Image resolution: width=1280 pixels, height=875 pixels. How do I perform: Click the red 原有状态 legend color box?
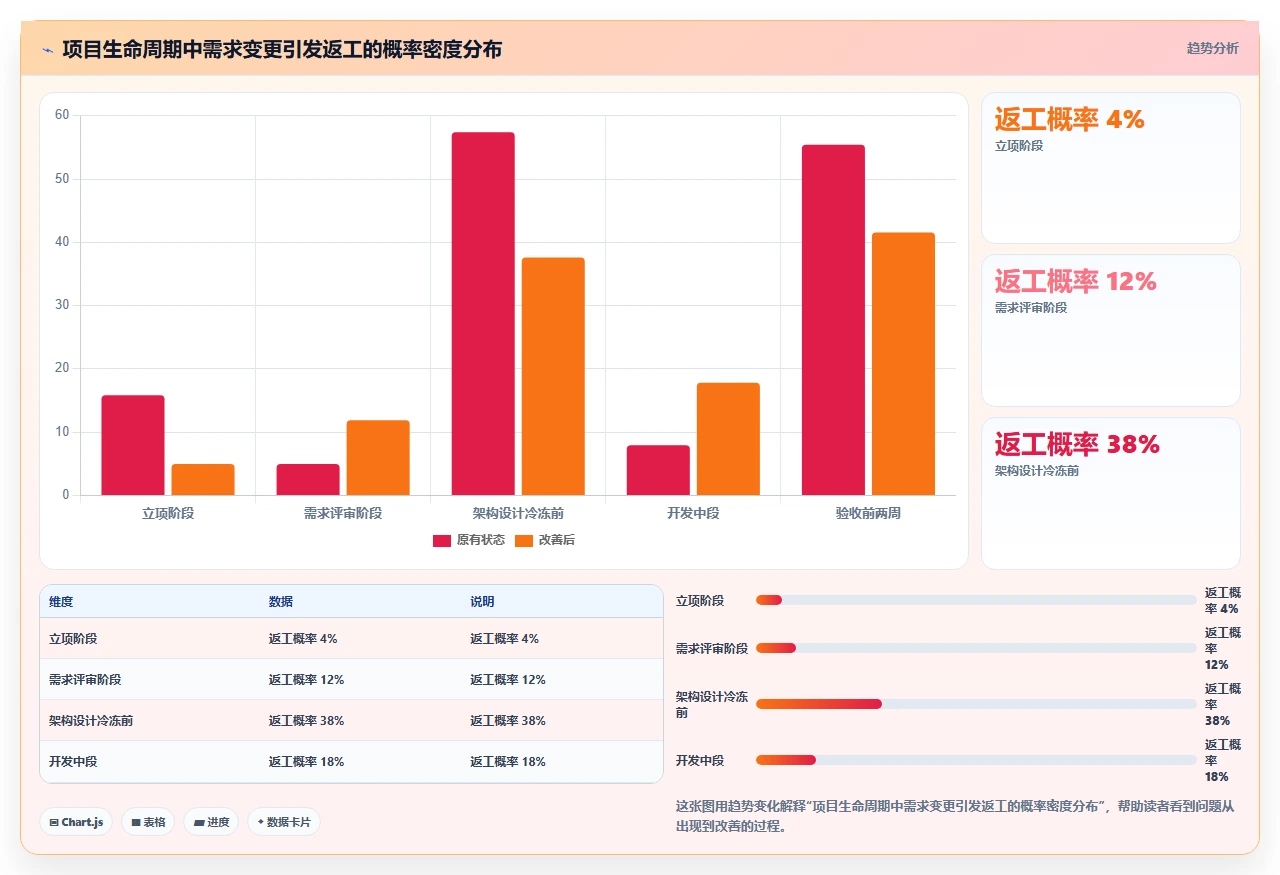[442, 540]
